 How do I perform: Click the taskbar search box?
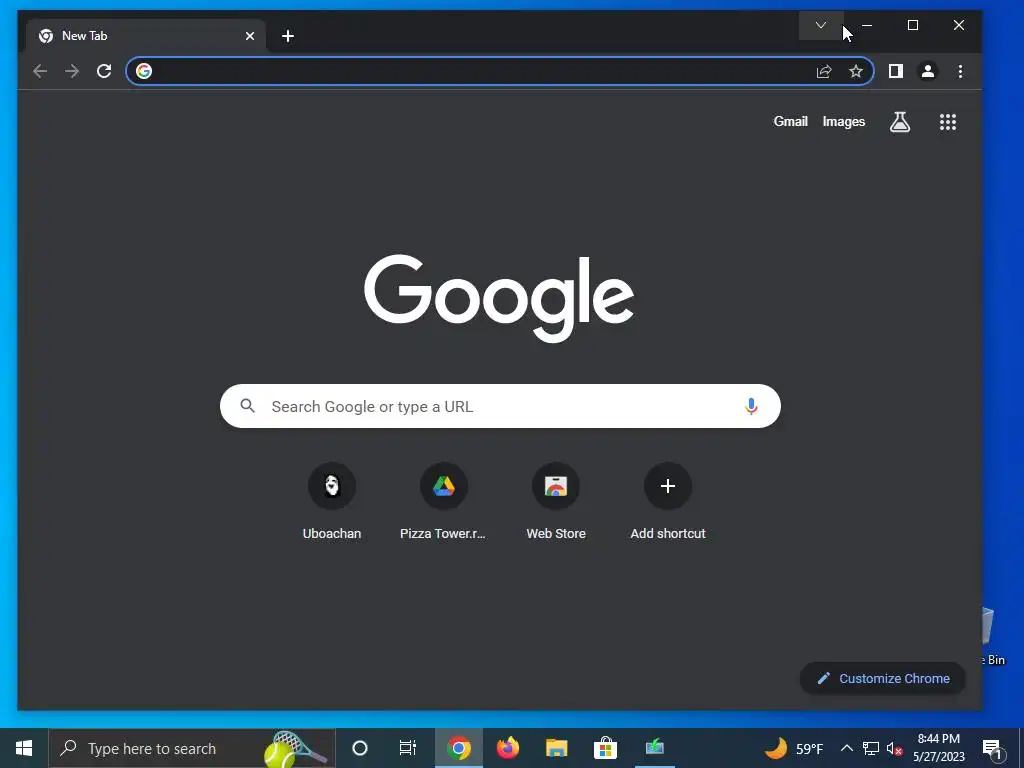[x=192, y=748]
